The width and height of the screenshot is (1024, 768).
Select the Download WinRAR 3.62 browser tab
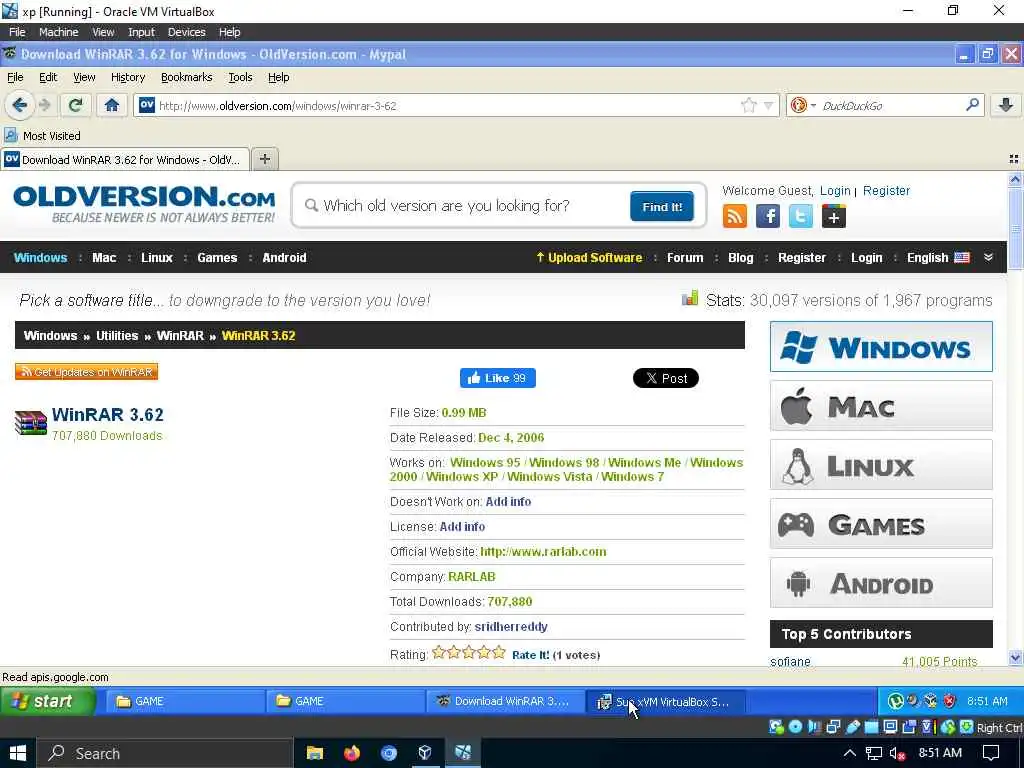[x=125, y=159]
